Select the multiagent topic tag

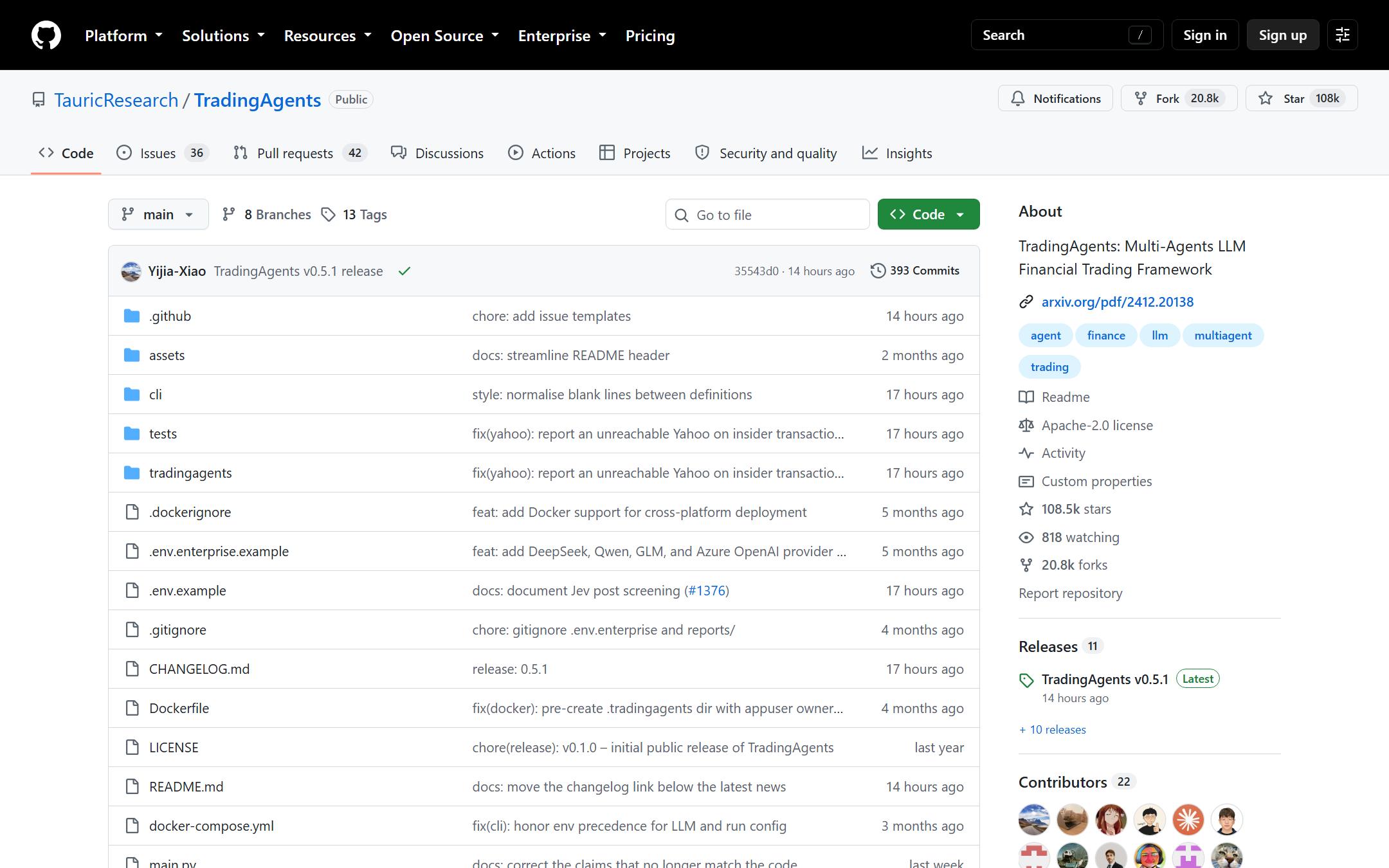(x=1223, y=335)
